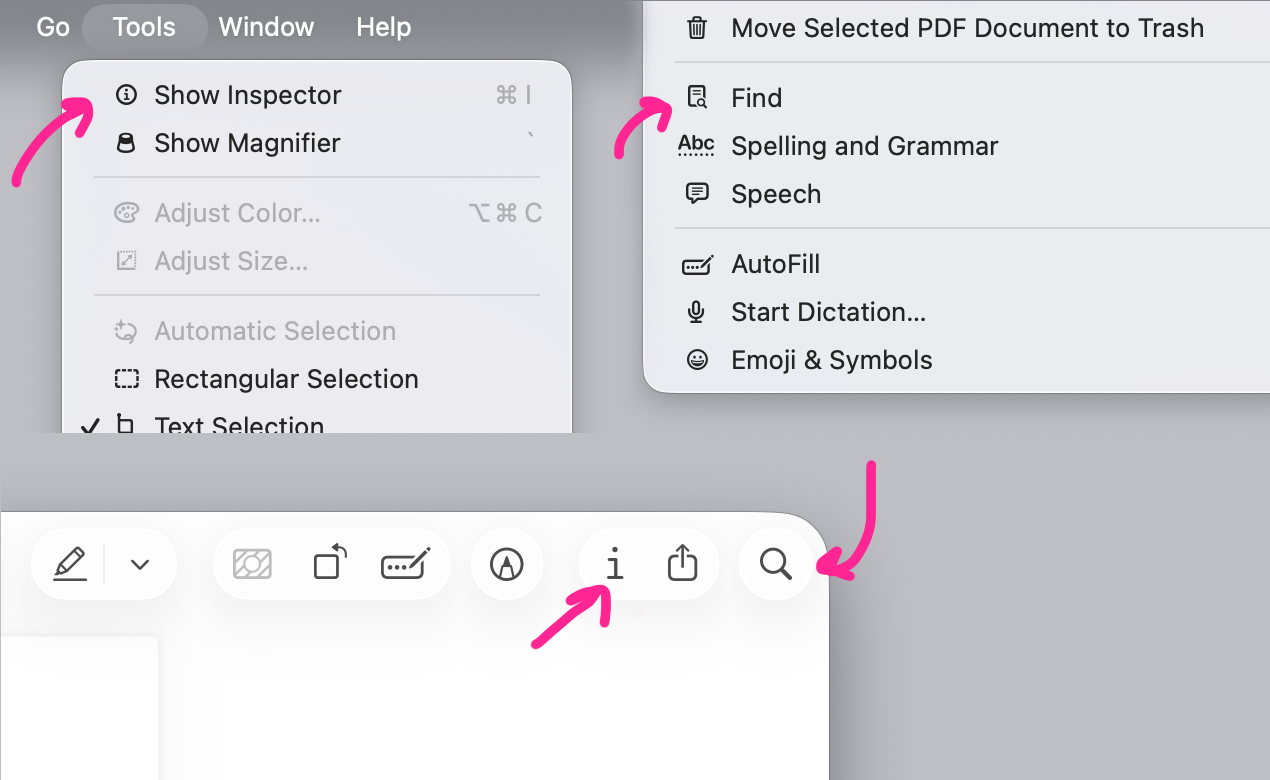
Task: Click the Form Filling toolbar icon
Action: pyautogui.click(x=406, y=565)
